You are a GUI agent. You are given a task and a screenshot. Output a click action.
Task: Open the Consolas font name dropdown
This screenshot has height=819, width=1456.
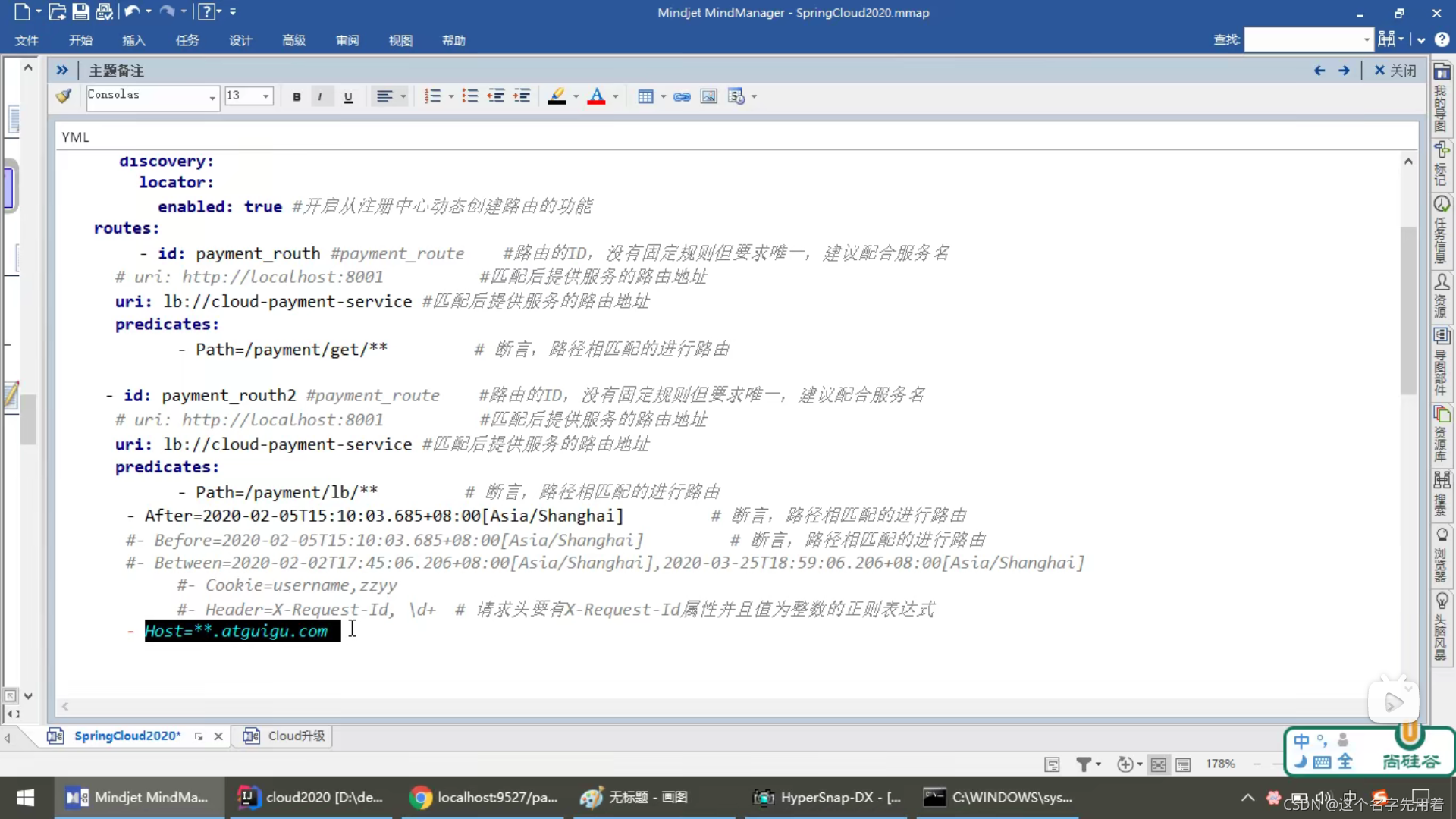212,97
